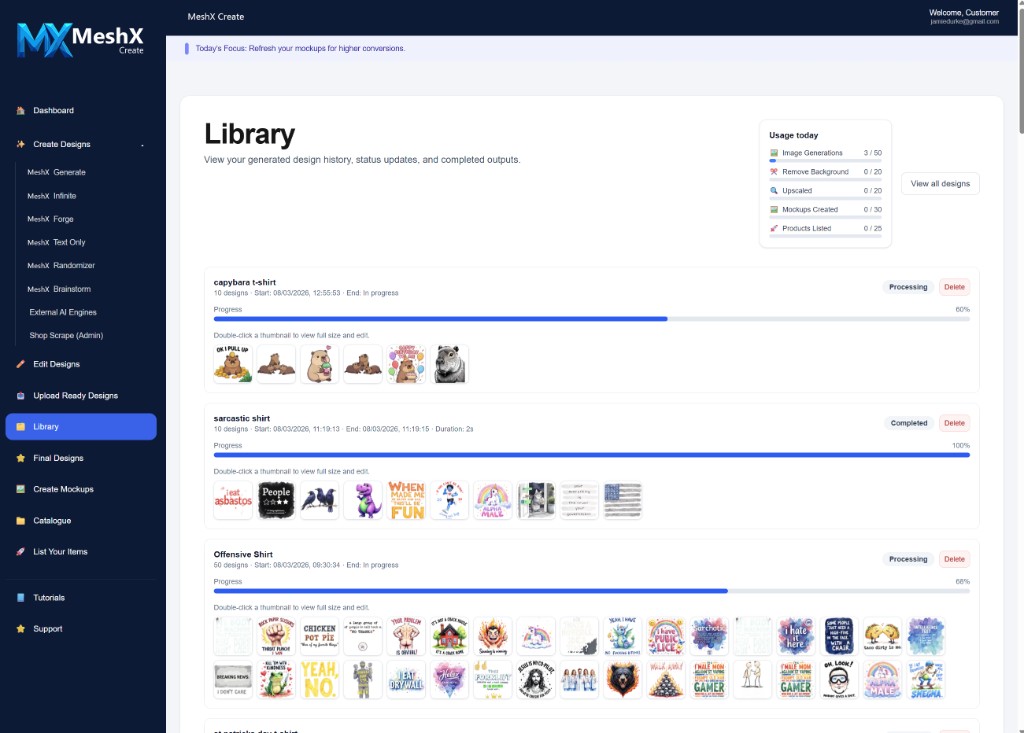
Task: Click the Upscaled magnifier icon
Action: click(x=774, y=190)
